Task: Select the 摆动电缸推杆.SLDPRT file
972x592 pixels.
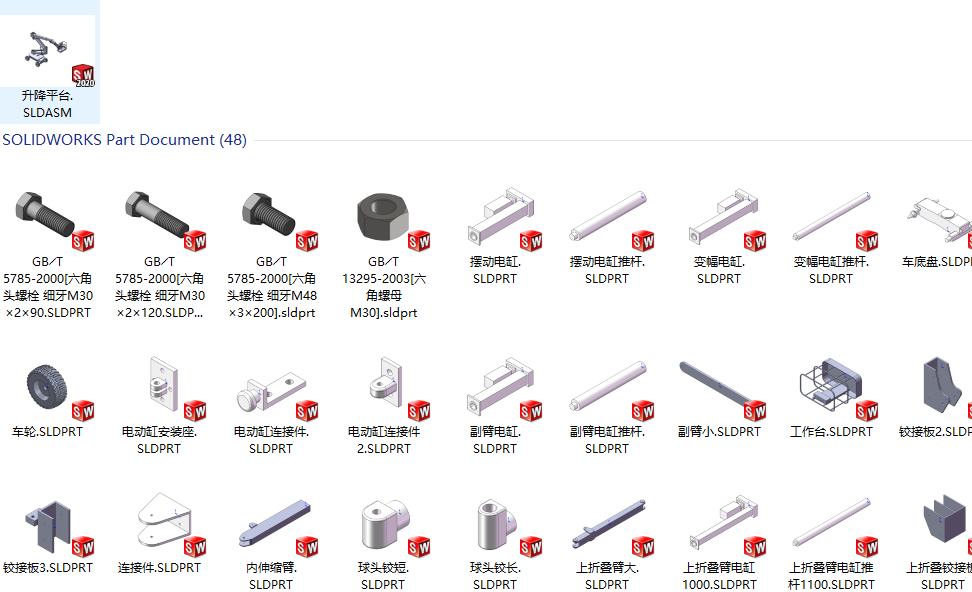Action: 608,236
